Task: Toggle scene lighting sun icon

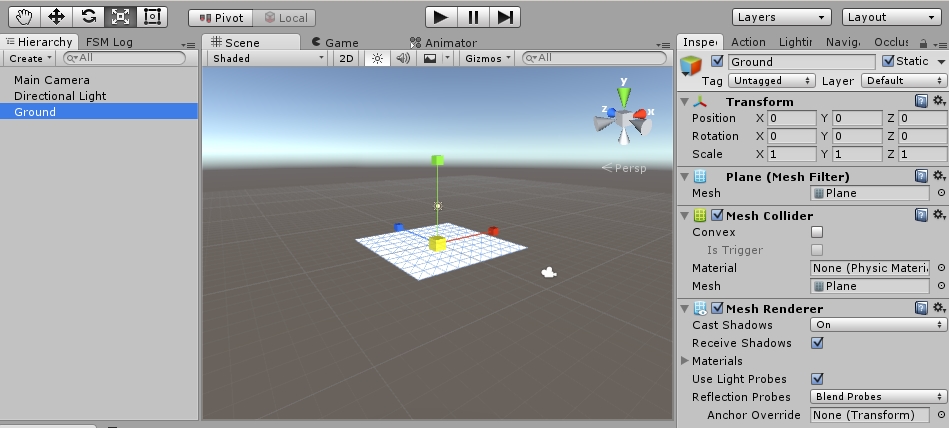Action: pos(378,58)
